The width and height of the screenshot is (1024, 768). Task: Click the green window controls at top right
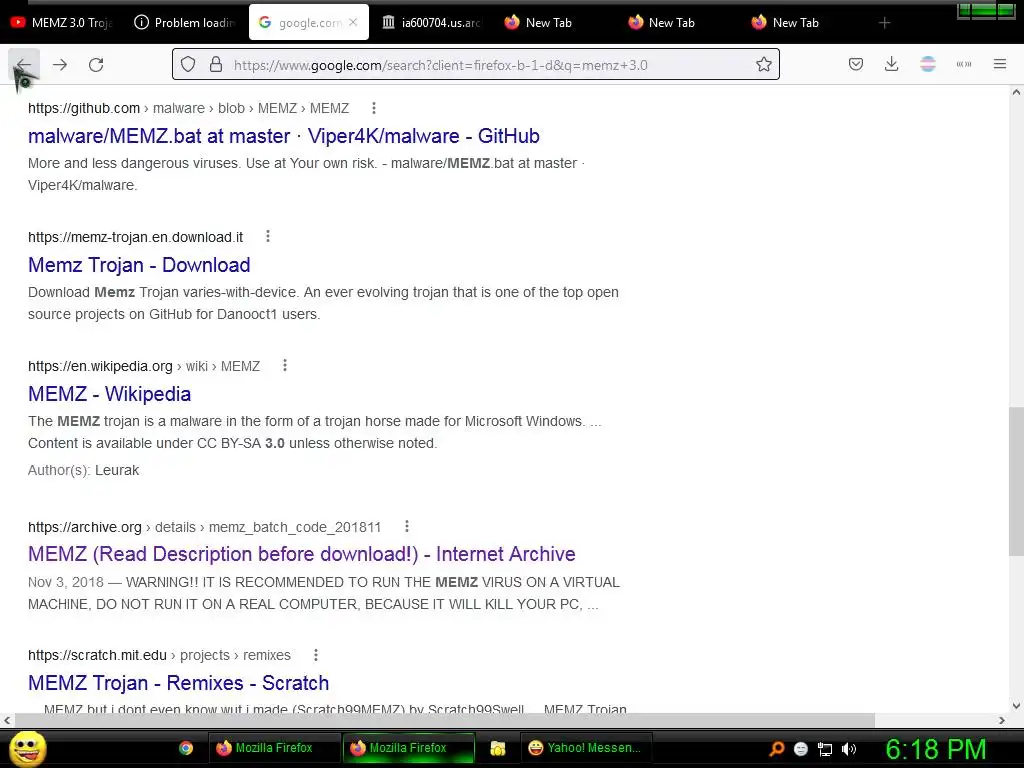[x=986, y=10]
